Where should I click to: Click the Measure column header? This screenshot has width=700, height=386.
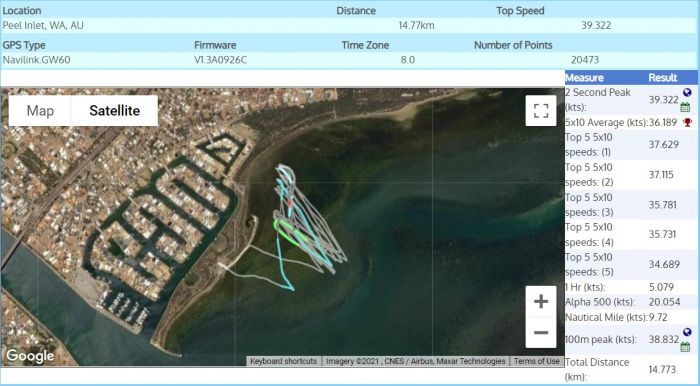point(584,78)
